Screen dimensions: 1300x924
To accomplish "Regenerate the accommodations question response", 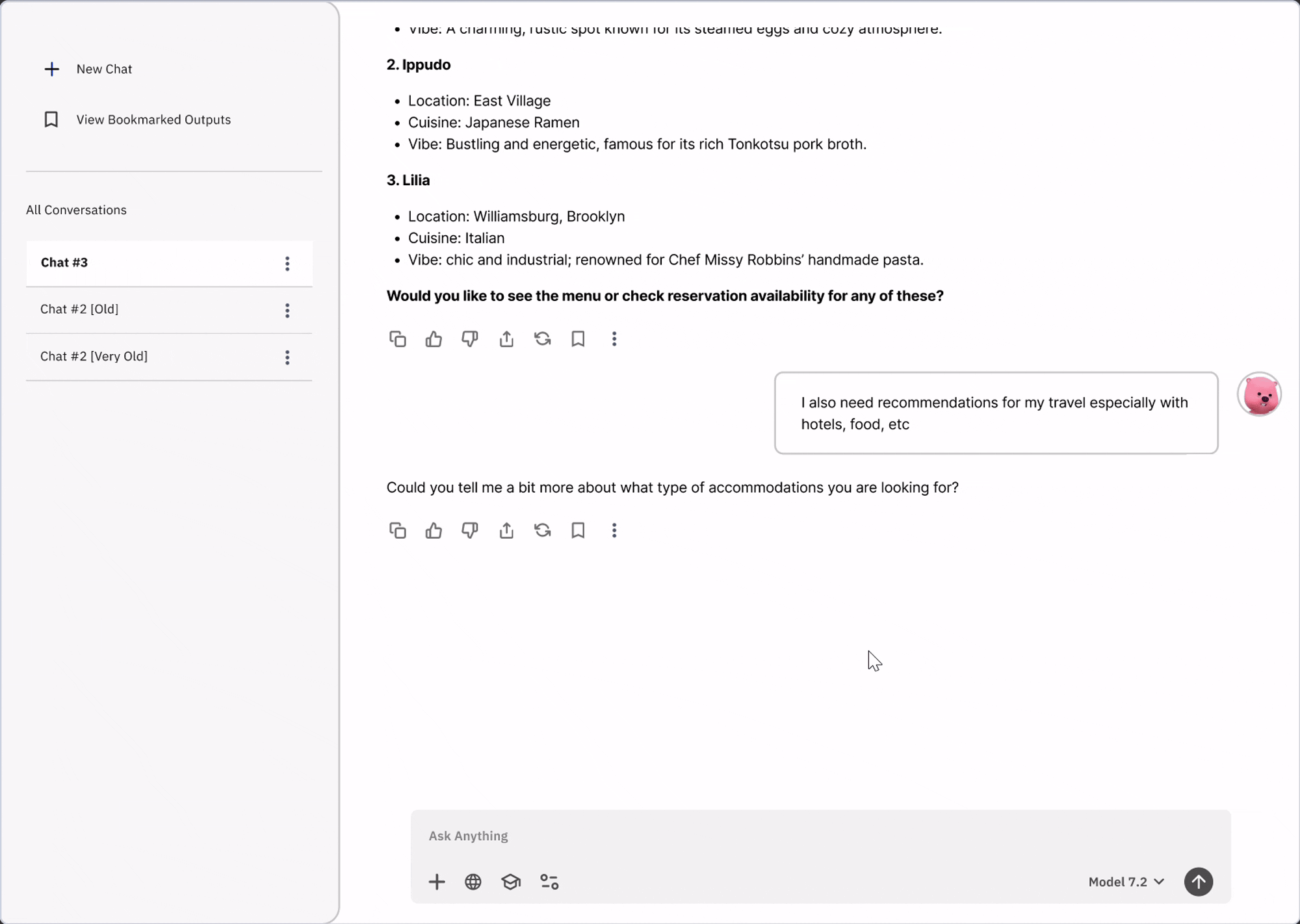I will pyautogui.click(x=542, y=530).
